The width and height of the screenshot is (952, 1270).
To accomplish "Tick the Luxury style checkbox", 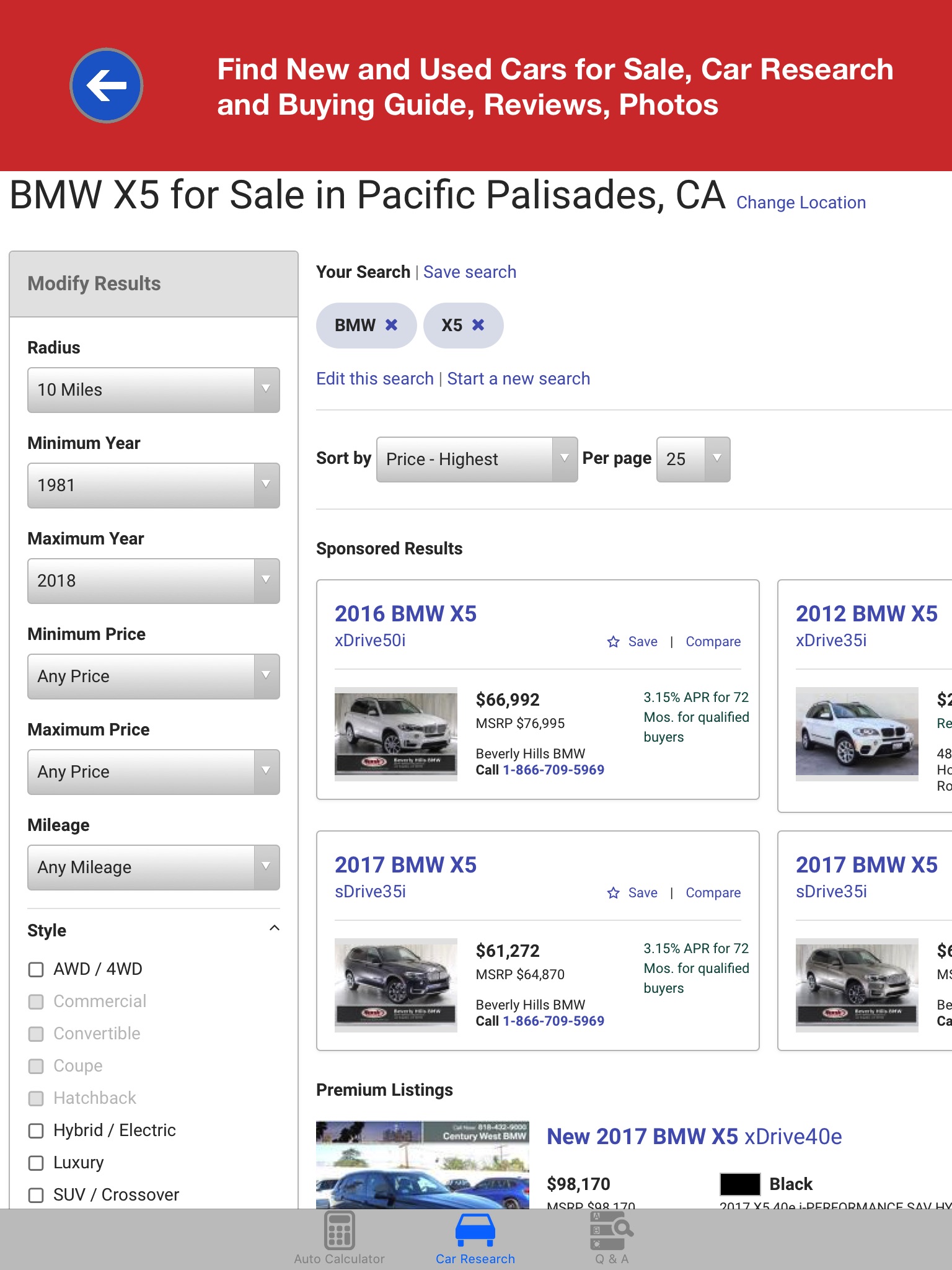I will tap(37, 1163).
